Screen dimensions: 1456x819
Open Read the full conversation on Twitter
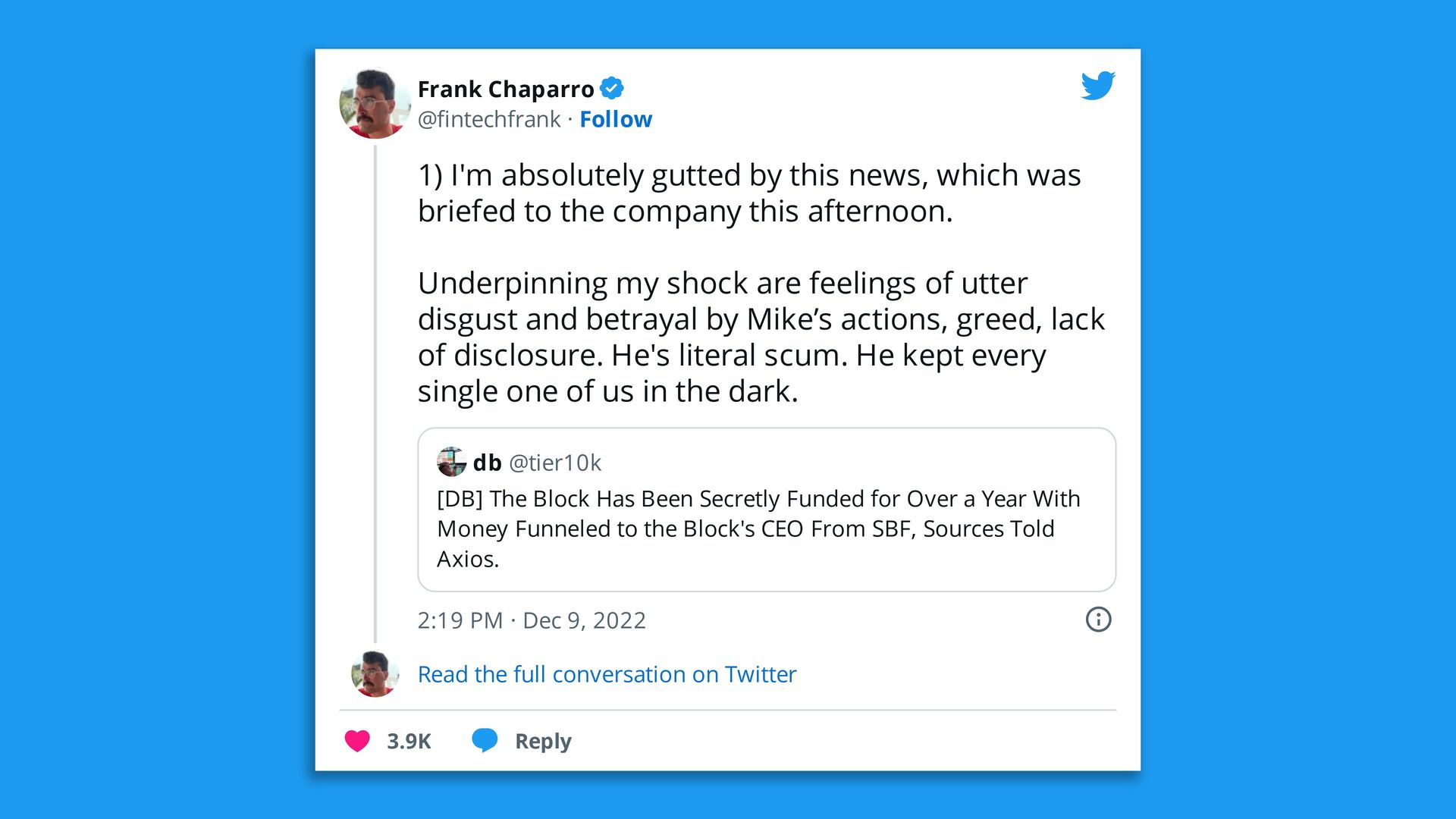click(x=606, y=674)
